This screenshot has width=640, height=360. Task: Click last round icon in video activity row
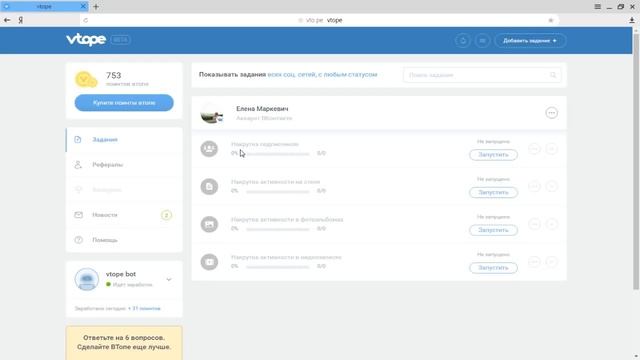coord(551,262)
